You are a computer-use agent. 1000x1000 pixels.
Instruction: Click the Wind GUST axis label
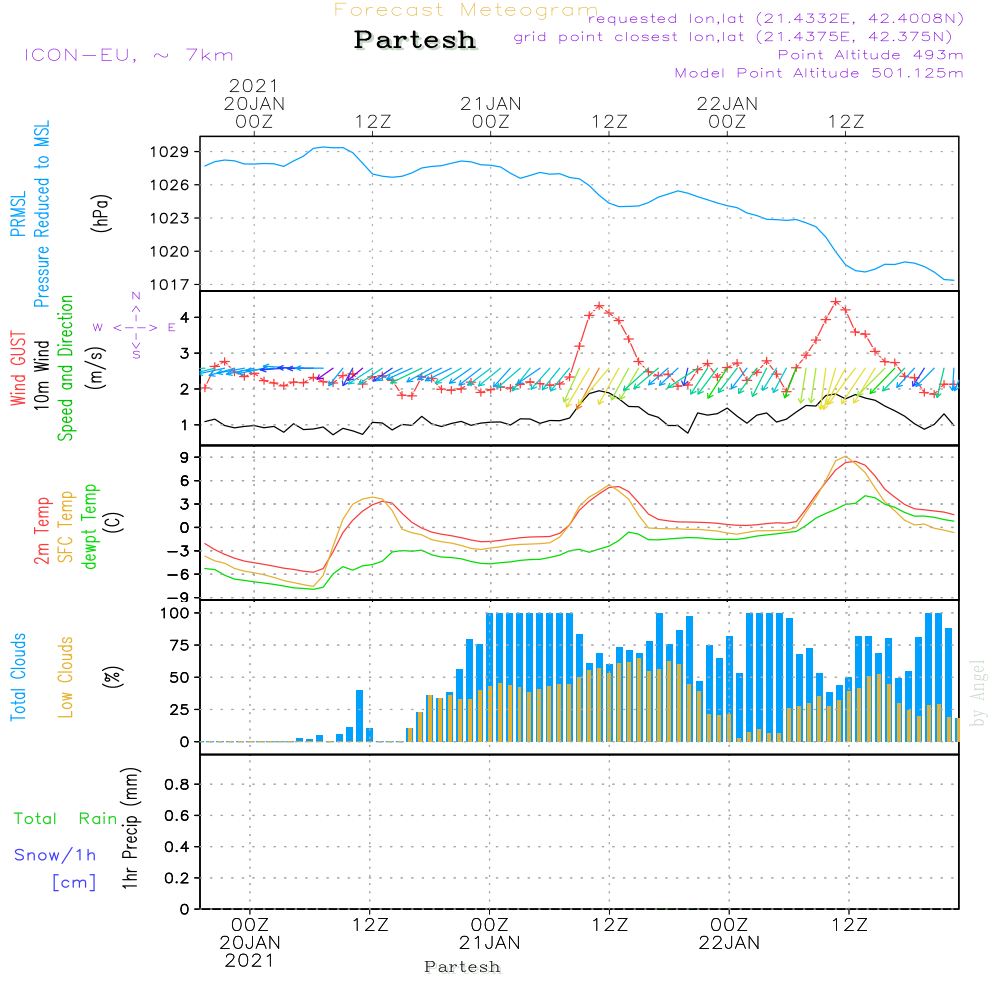point(19,366)
